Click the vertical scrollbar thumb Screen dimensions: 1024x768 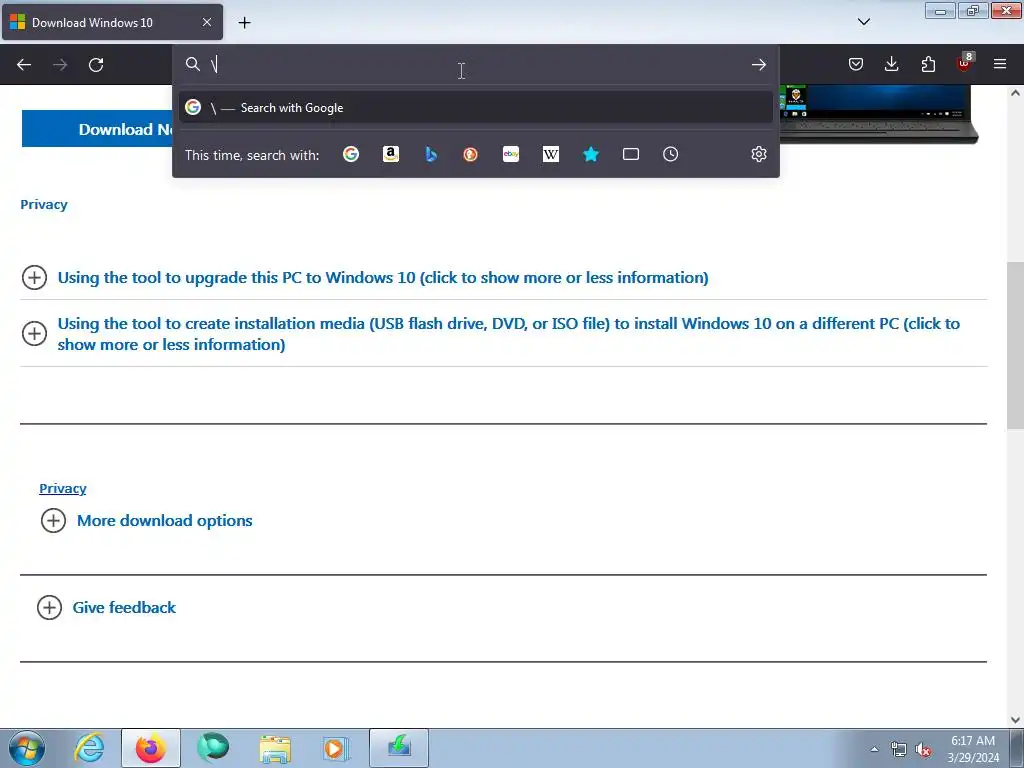pyautogui.click(x=1016, y=345)
